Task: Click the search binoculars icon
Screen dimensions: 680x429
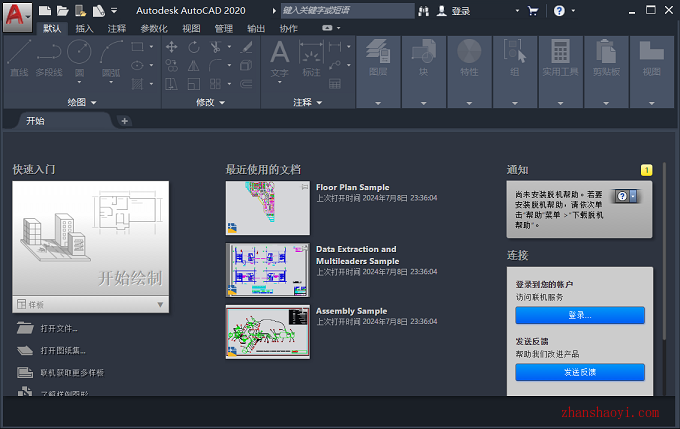Action: pos(424,11)
